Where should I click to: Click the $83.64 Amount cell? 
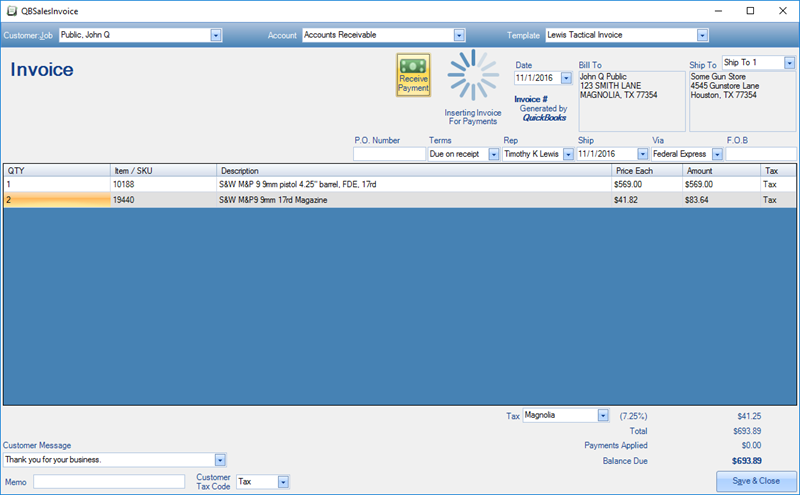(721, 200)
